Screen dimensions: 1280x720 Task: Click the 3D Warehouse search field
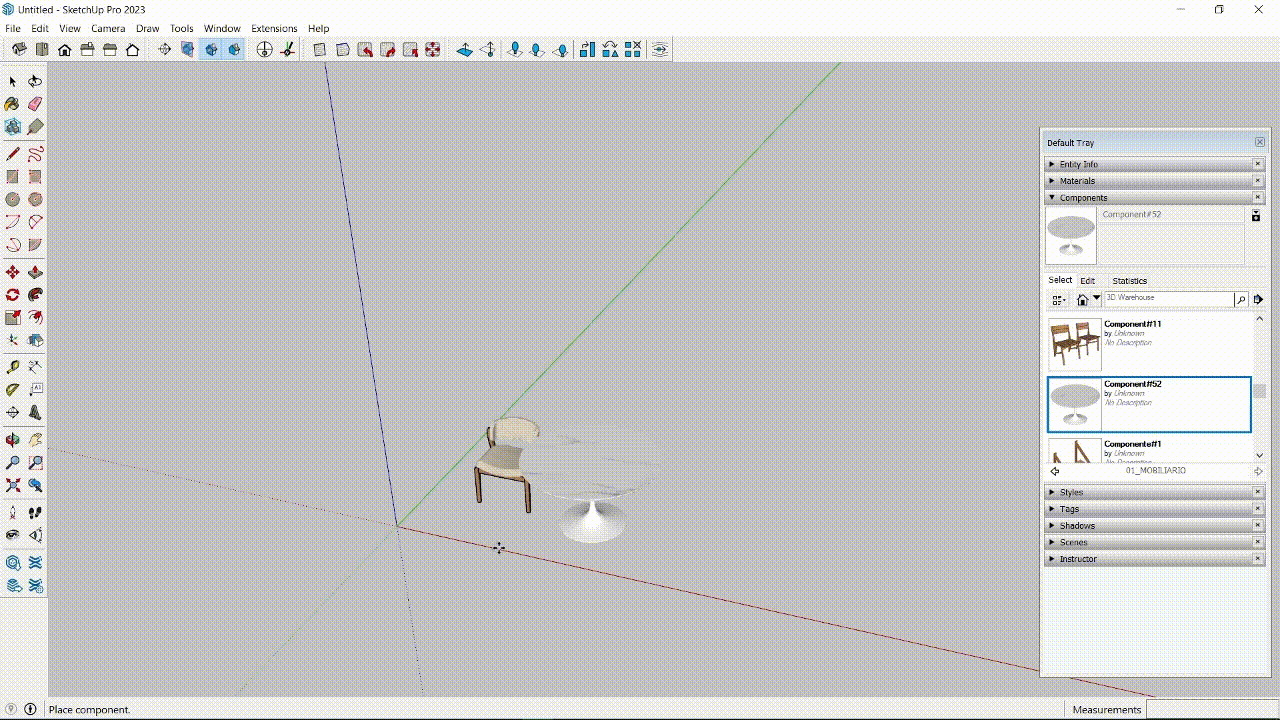pyautogui.click(x=1168, y=298)
